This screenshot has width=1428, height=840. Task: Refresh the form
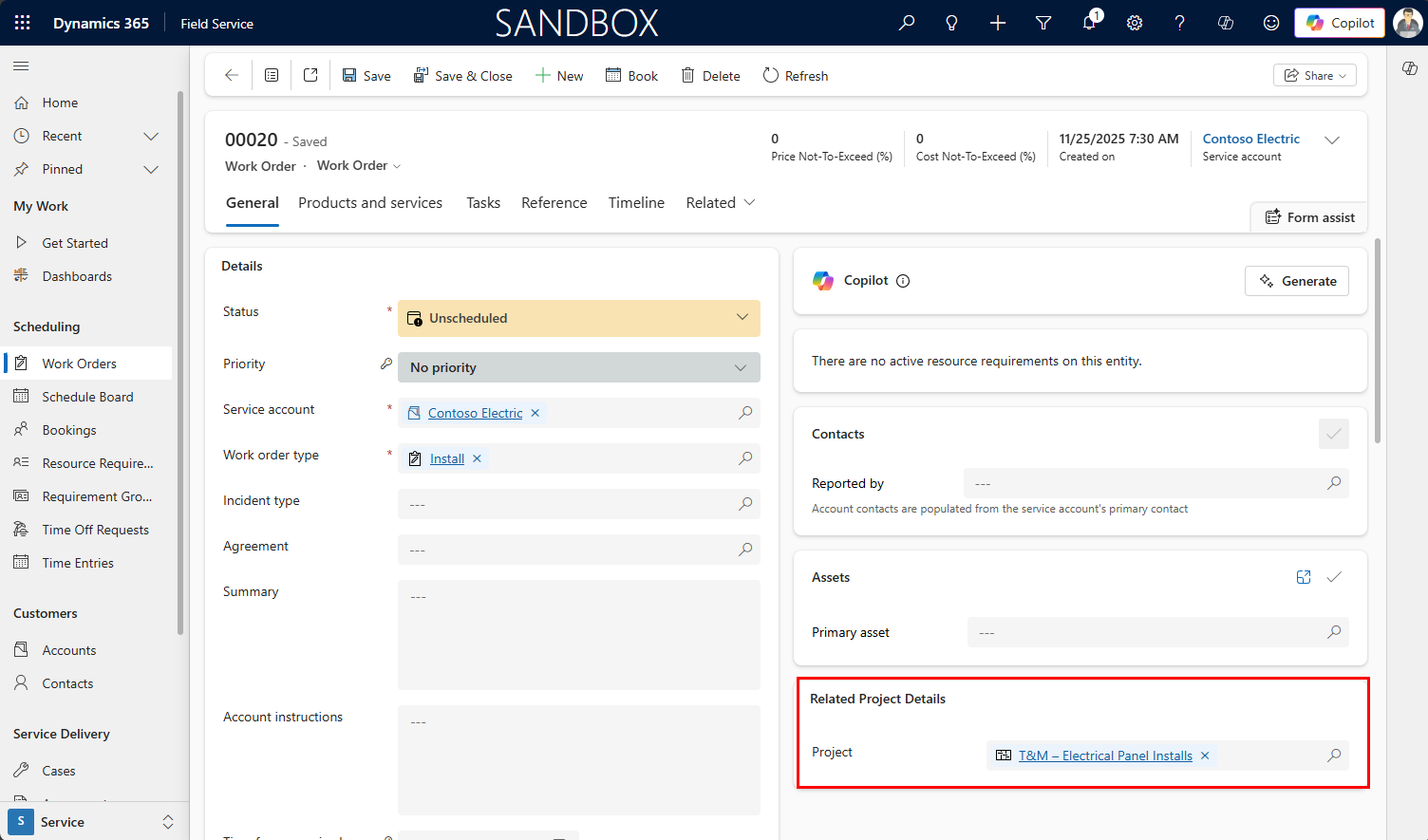click(x=796, y=75)
